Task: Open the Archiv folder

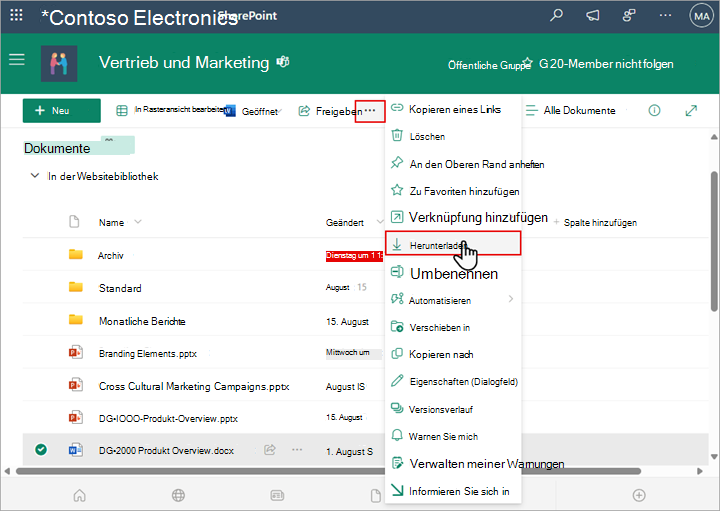Action: [x=111, y=256]
